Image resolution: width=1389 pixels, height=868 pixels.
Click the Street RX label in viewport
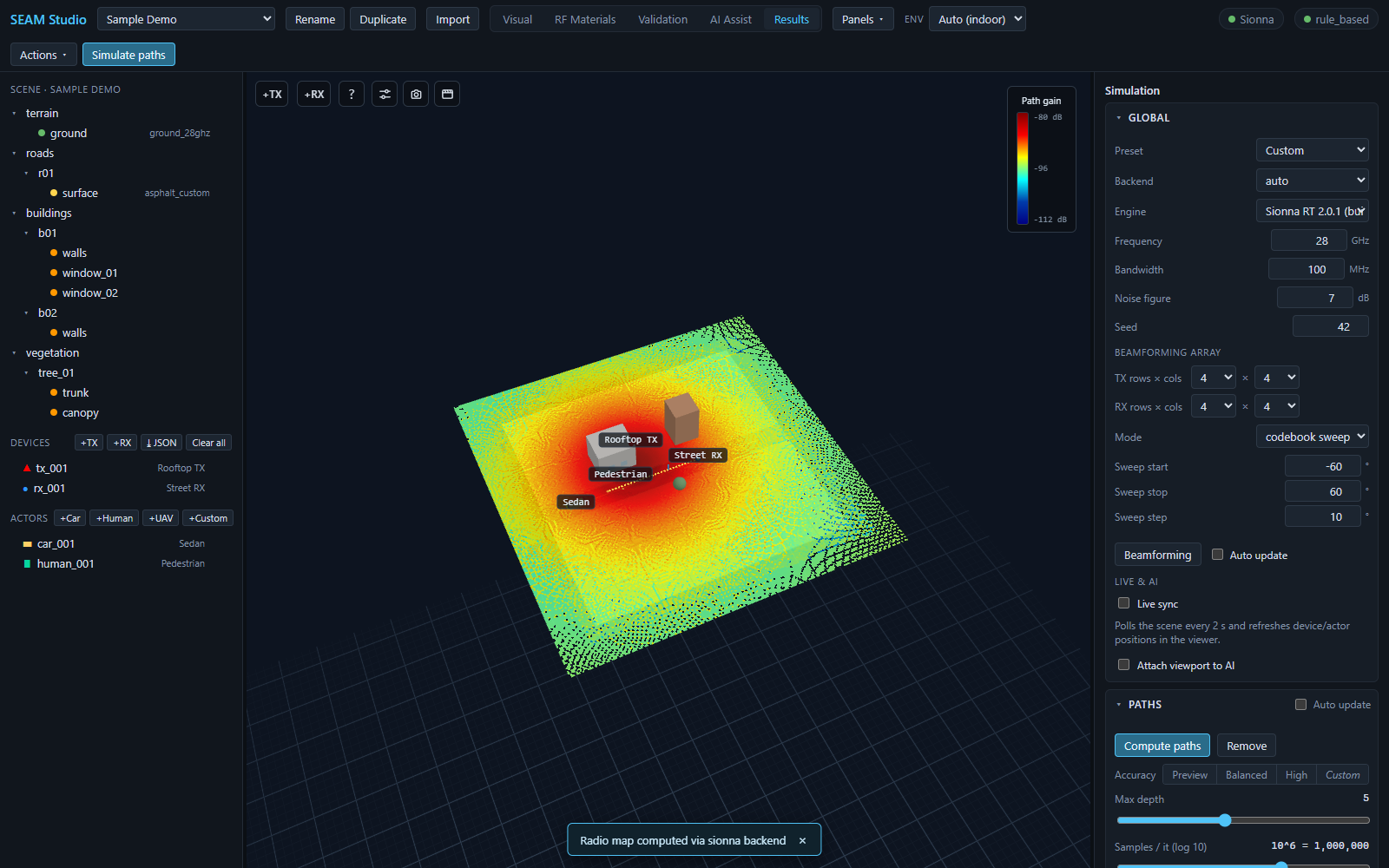coord(698,455)
